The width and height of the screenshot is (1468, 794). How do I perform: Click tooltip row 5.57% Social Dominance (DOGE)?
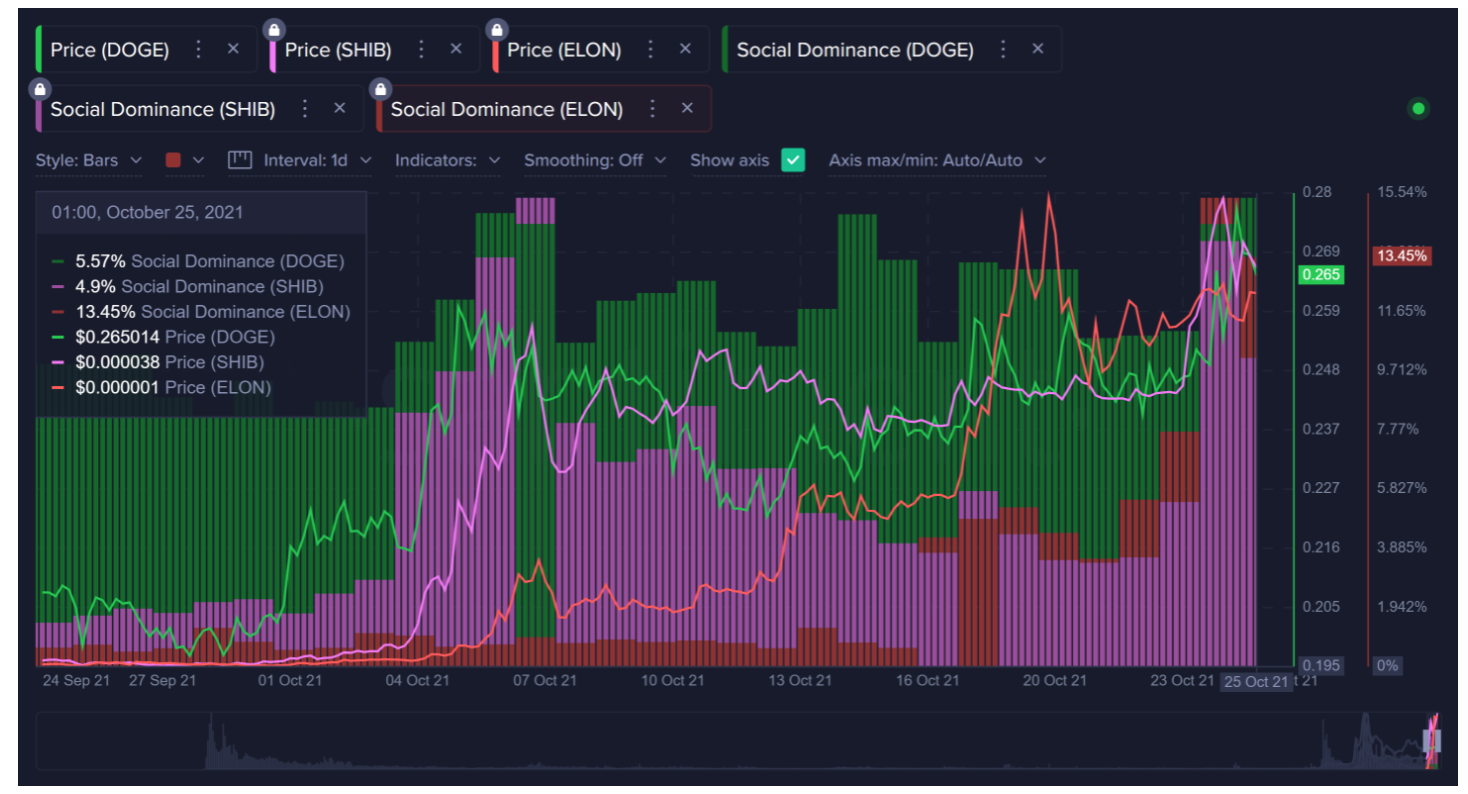(198, 261)
